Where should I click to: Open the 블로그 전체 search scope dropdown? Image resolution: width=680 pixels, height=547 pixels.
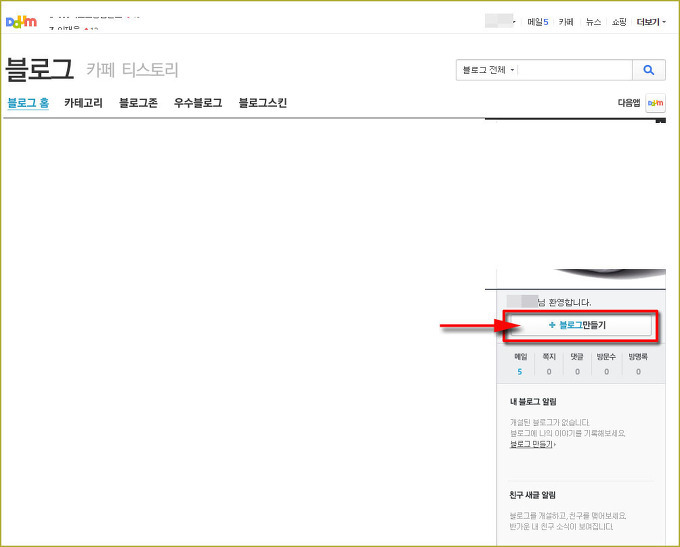488,70
